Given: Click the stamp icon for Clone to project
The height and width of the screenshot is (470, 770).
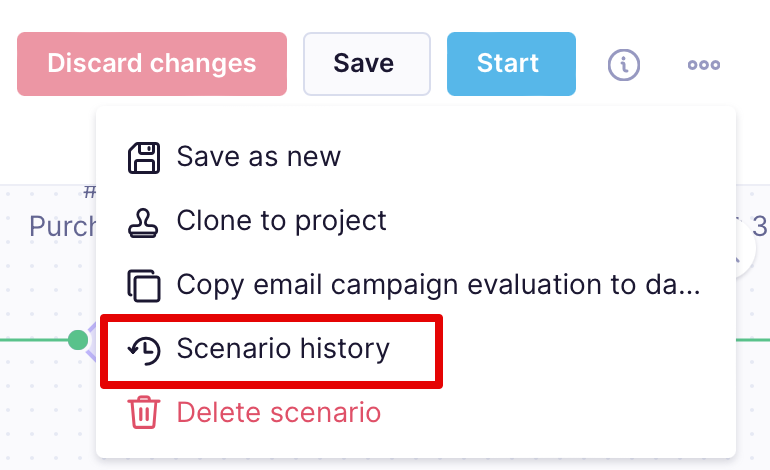Looking at the screenshot, I should (144, 221).
